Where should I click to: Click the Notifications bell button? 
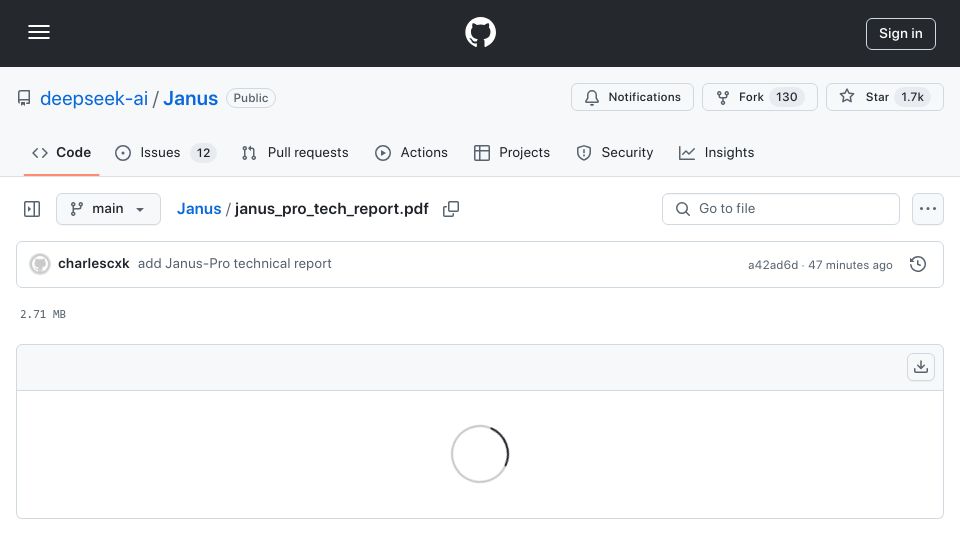tap(632, 97)
